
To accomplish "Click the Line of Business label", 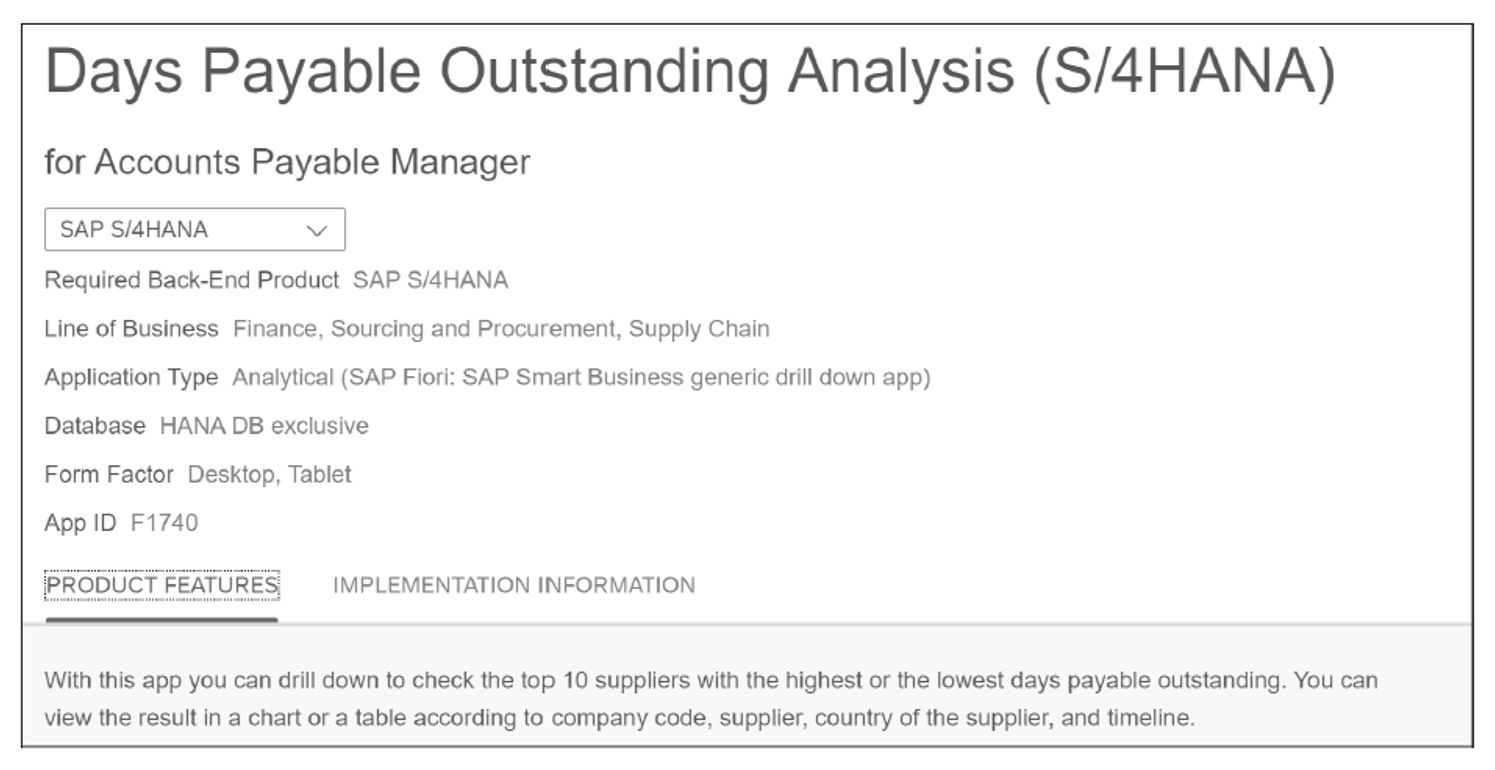I will [131, 328].
